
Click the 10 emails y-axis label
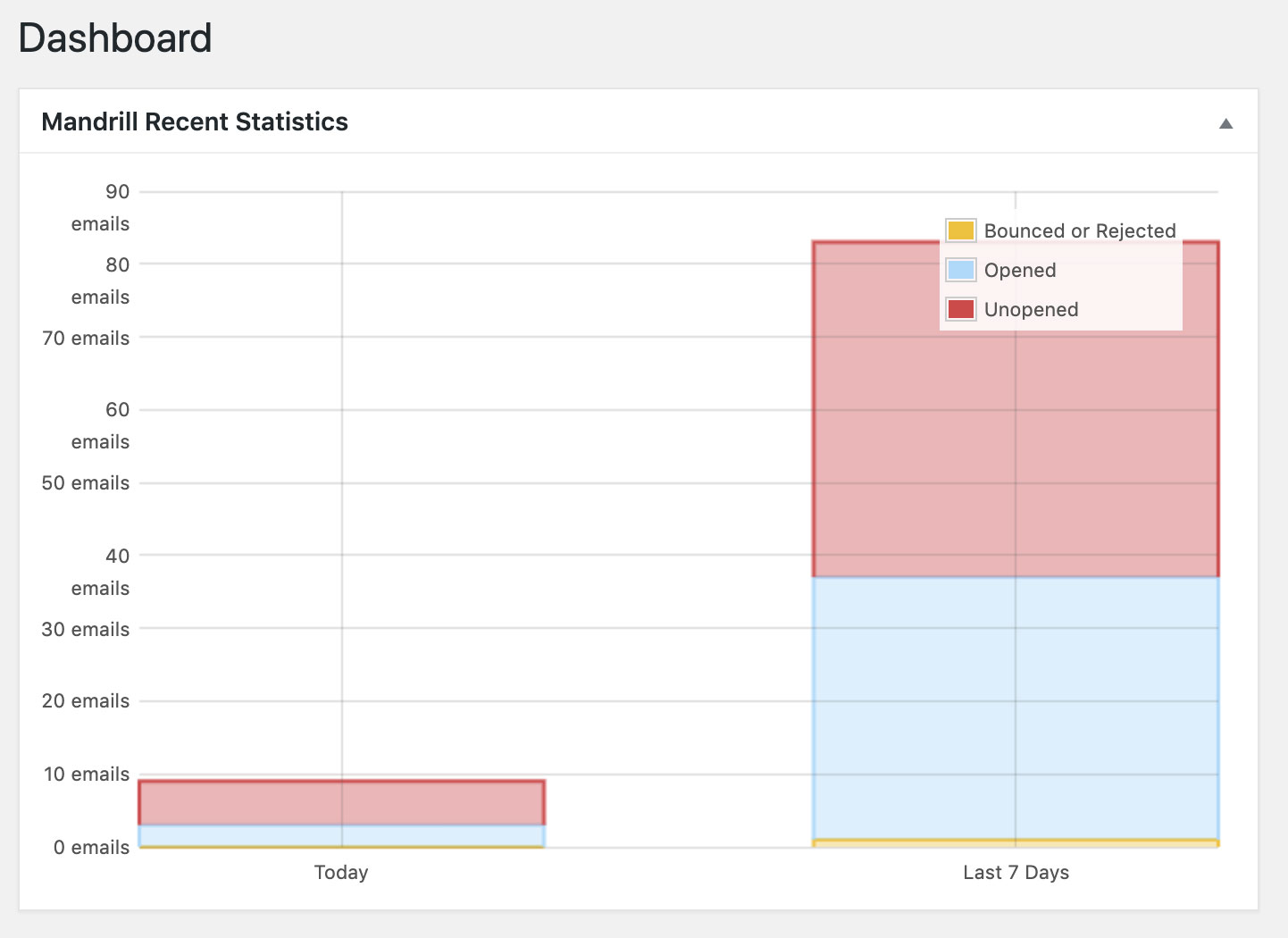click(x=87, y=774)
